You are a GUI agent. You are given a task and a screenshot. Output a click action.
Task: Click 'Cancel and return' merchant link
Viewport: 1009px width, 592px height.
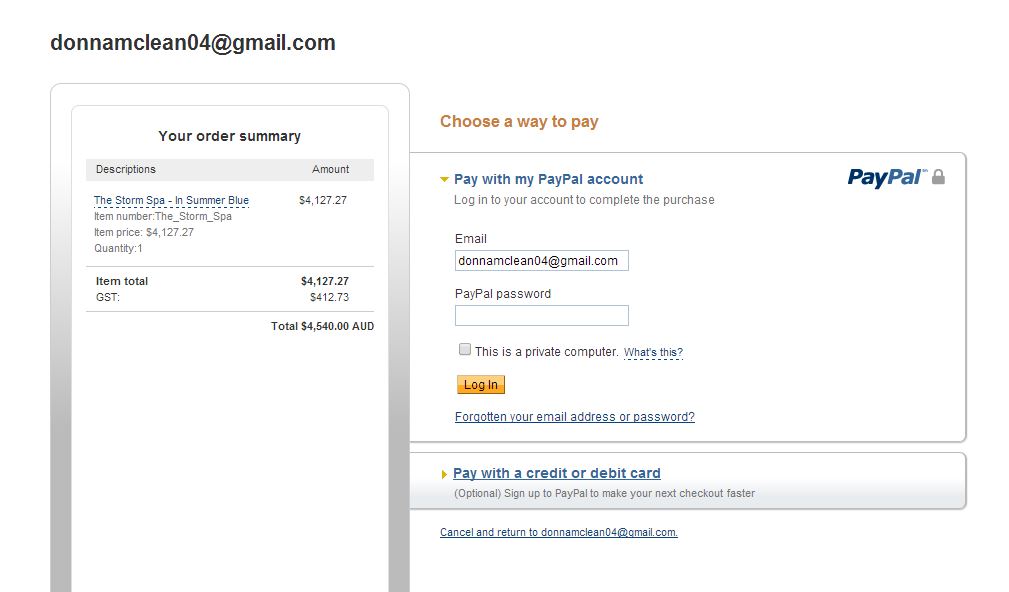558,533
